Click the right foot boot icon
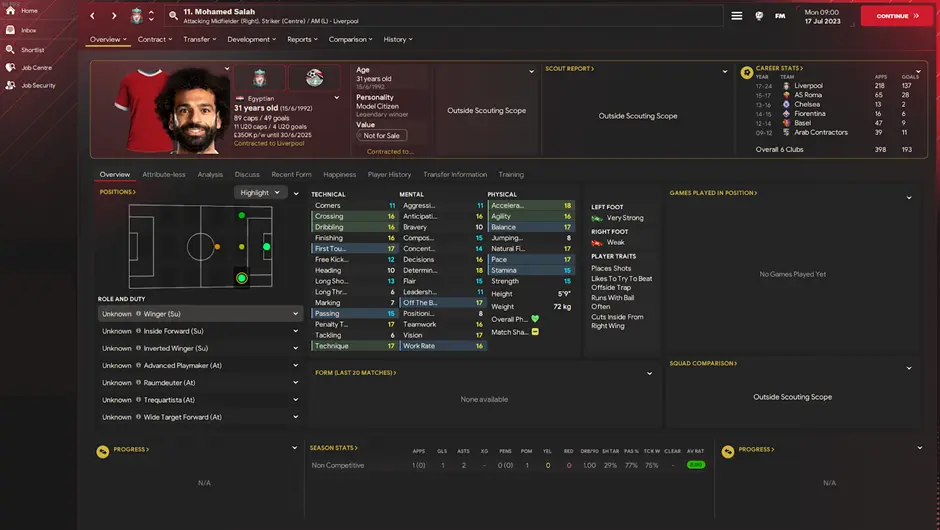This screenshot has height=530, width=940. tap(596, 243)
